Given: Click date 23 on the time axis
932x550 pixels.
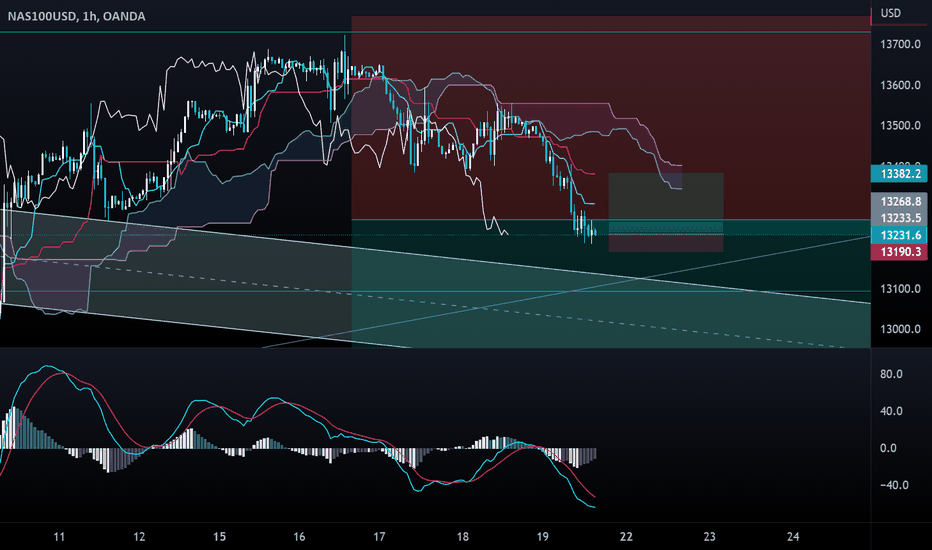Looking at the screenshot, I should coord(709,537).
